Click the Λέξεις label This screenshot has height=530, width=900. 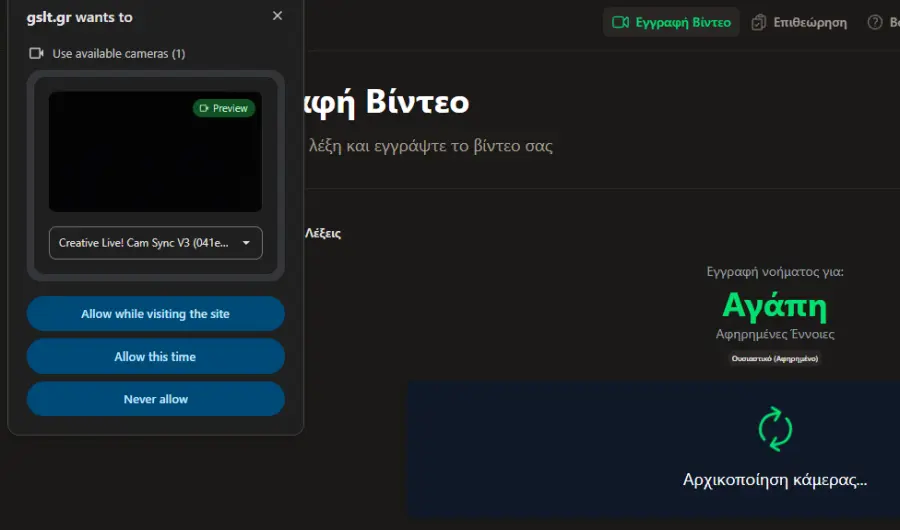[323, 233]
